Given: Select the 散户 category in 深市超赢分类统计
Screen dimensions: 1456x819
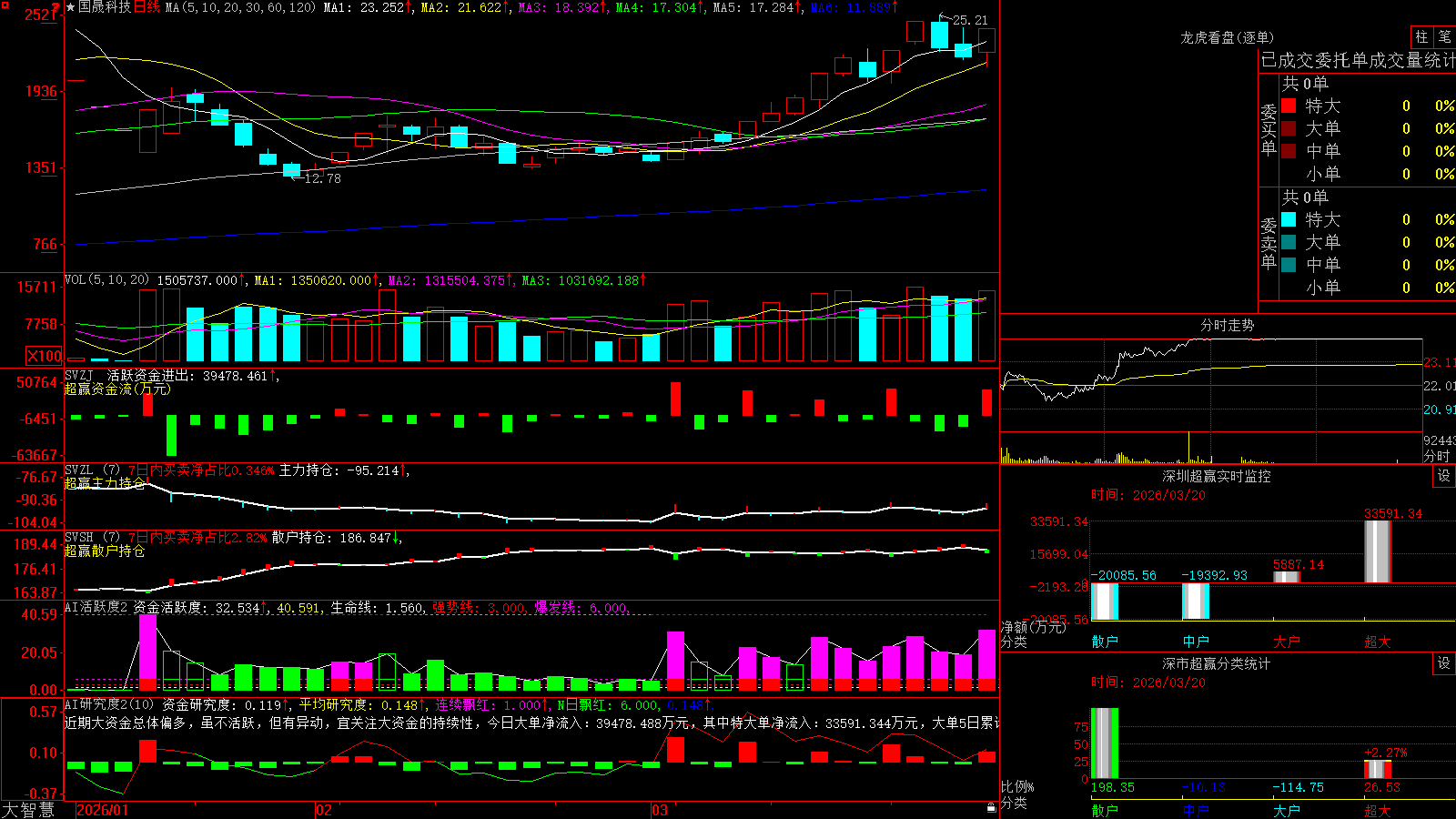Looking at the screenshot, I should tap(1105, 810).
